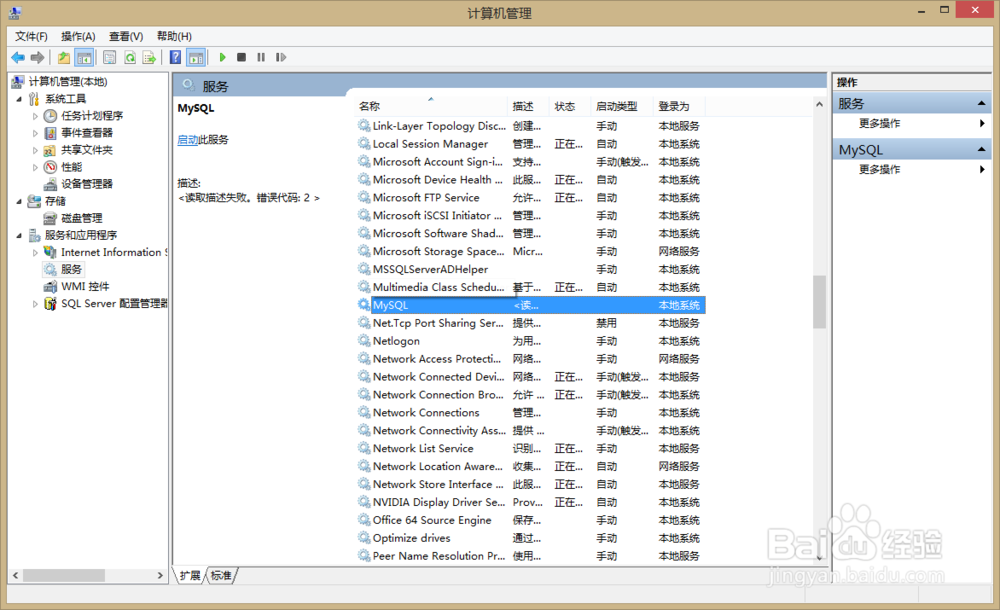Toggle the show/hide action pane icon

point(196,57)
